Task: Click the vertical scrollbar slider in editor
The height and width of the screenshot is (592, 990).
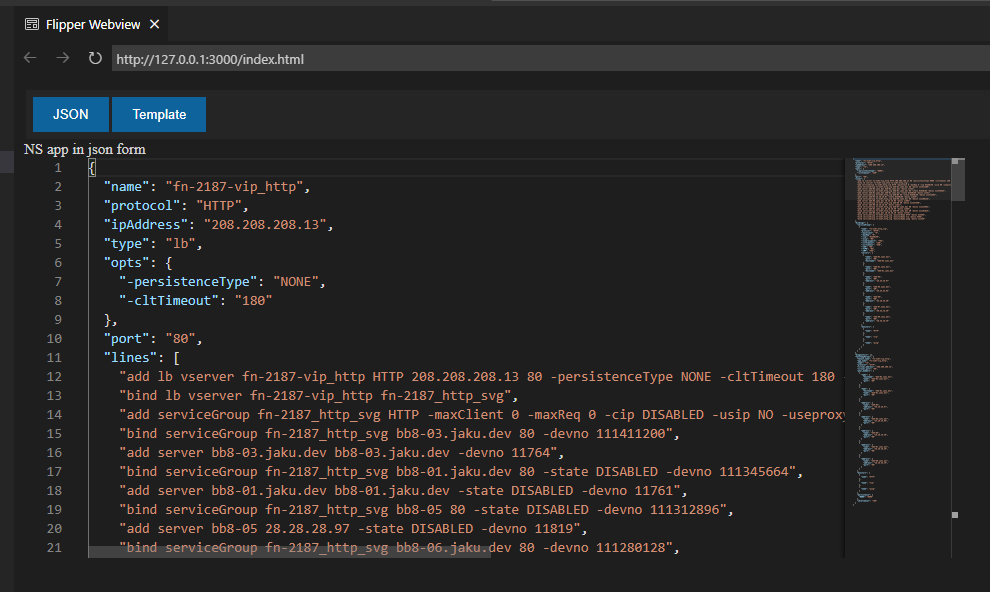Action: (x=958, y=179)
